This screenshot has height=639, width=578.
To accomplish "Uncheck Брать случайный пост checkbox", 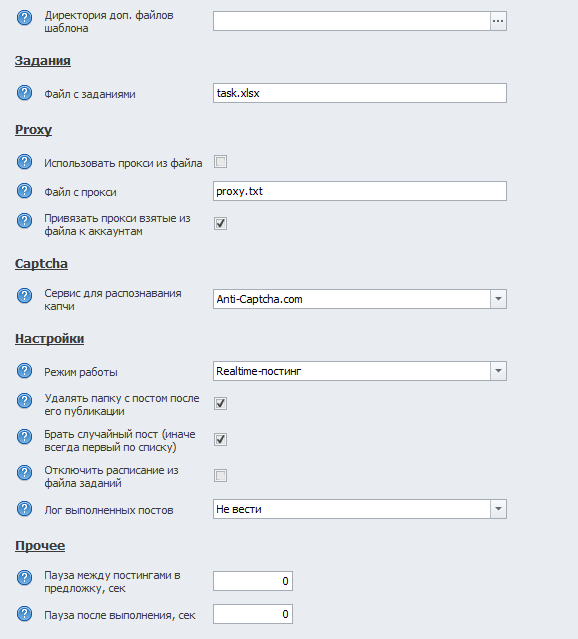I will pyautogui.click(x=221, y=439).
